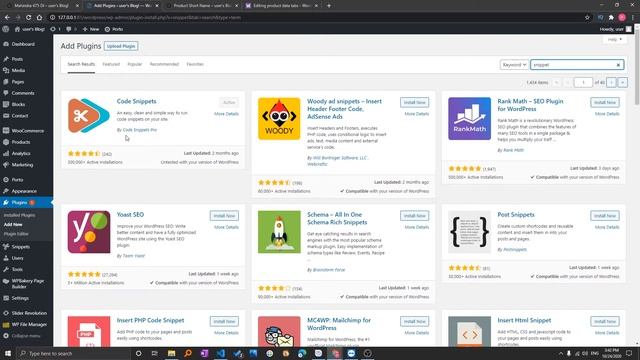Open the Keyword search type dropdown

[514, 65]
